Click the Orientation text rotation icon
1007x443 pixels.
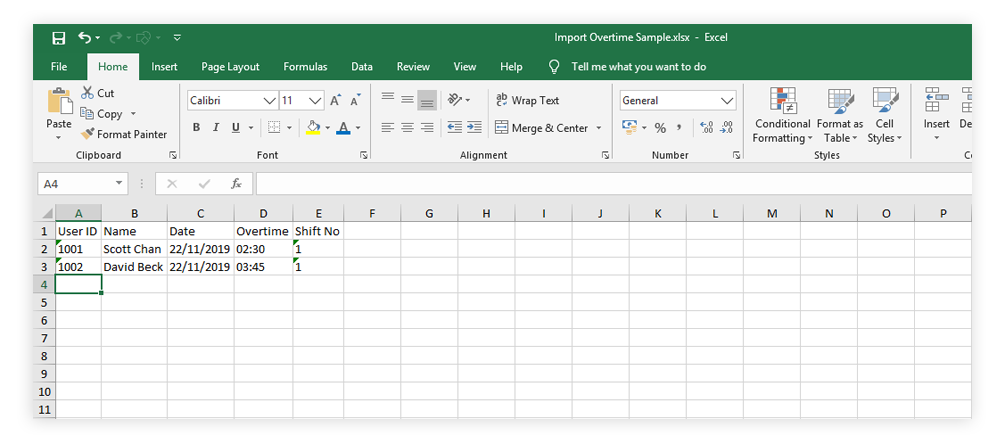coord(455,100)
